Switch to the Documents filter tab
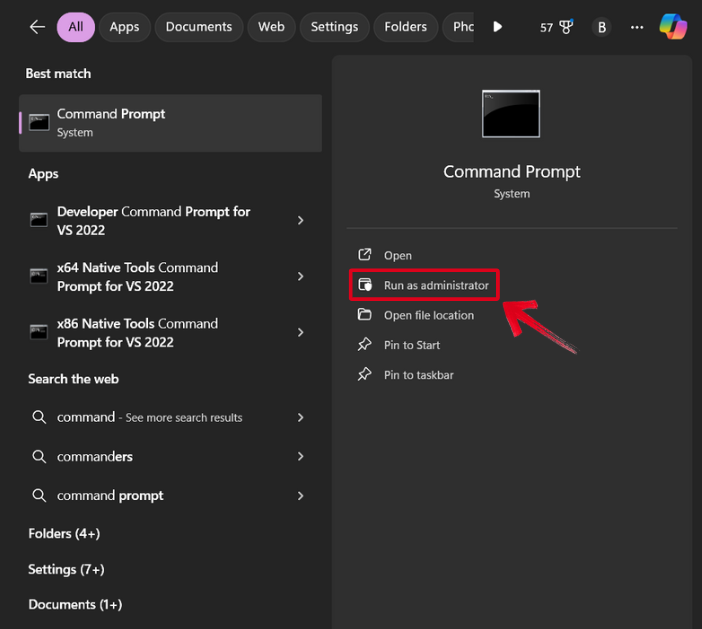Screen dimensions: 702x629 [198, 27]
